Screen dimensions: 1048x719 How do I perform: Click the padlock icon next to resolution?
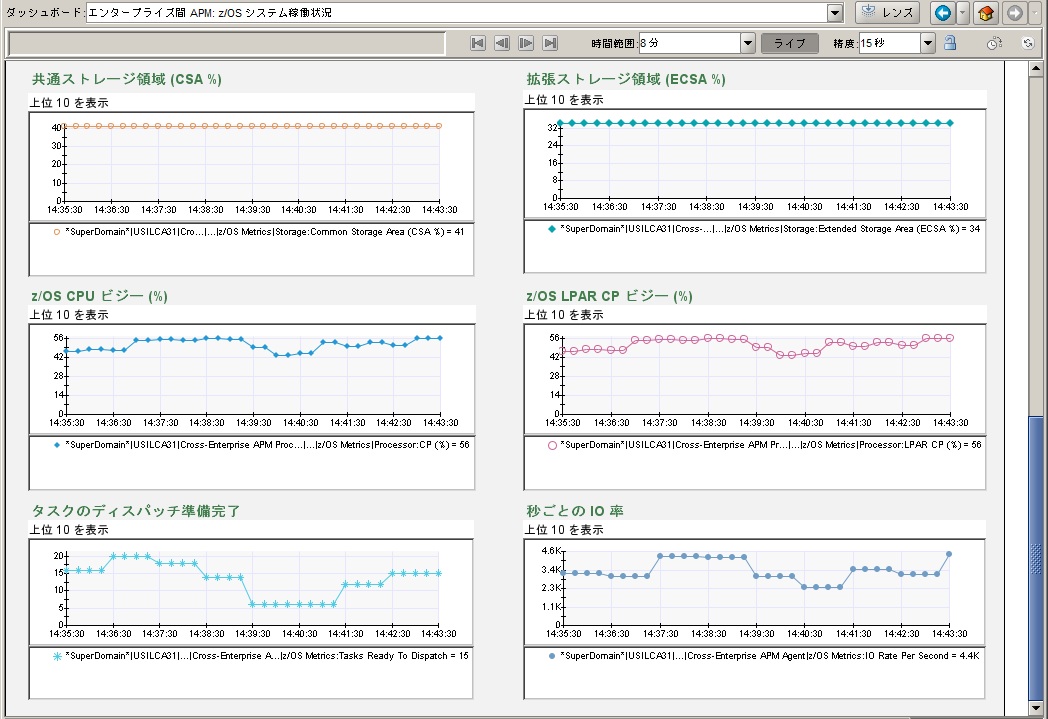tap(950, 43)
